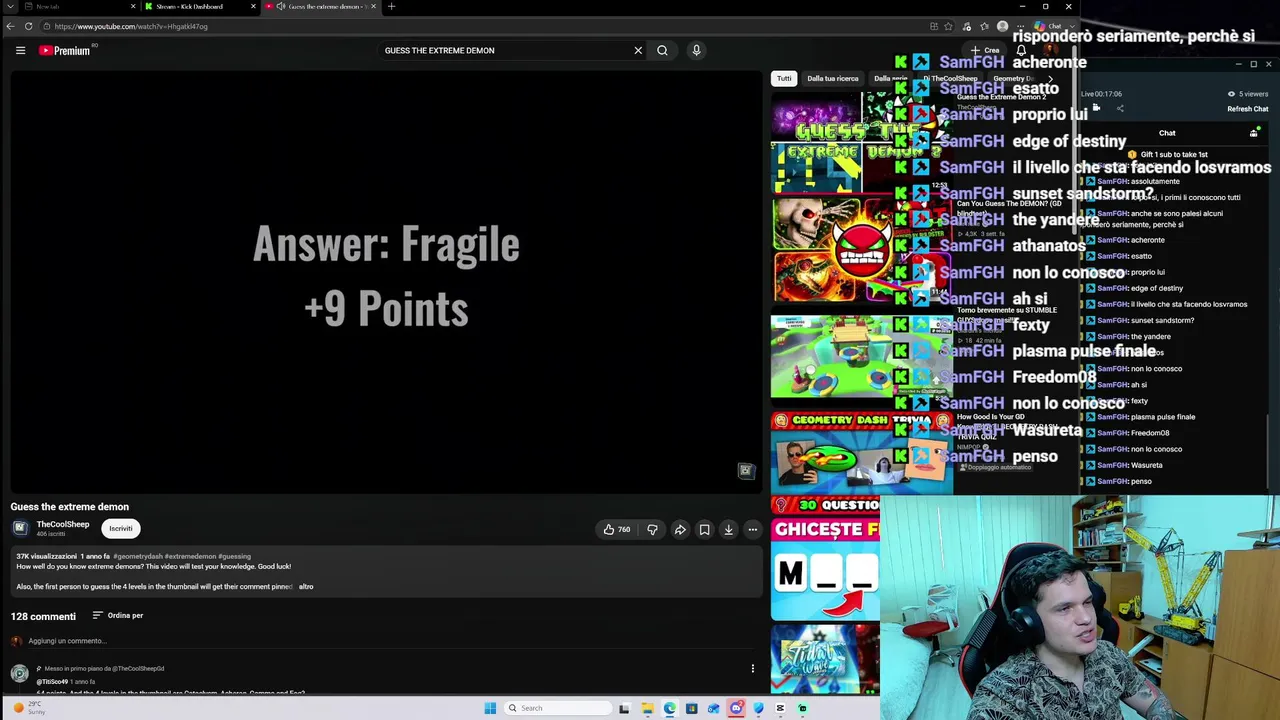This screenshot has width=1280, height=720.
Task: Click the 128 commenti count
Action: (x=43, y=616)
